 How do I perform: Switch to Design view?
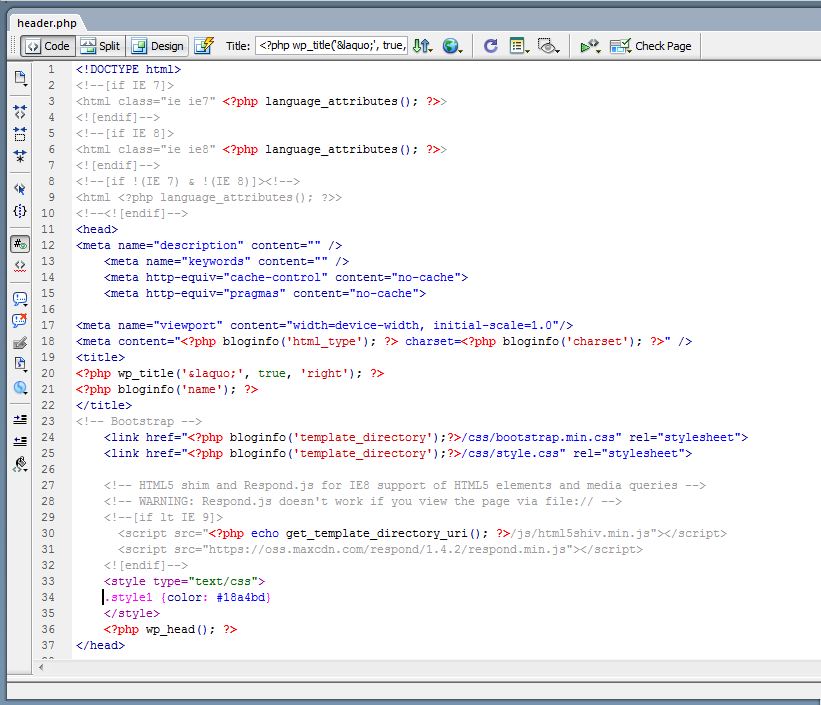point(158,46)
